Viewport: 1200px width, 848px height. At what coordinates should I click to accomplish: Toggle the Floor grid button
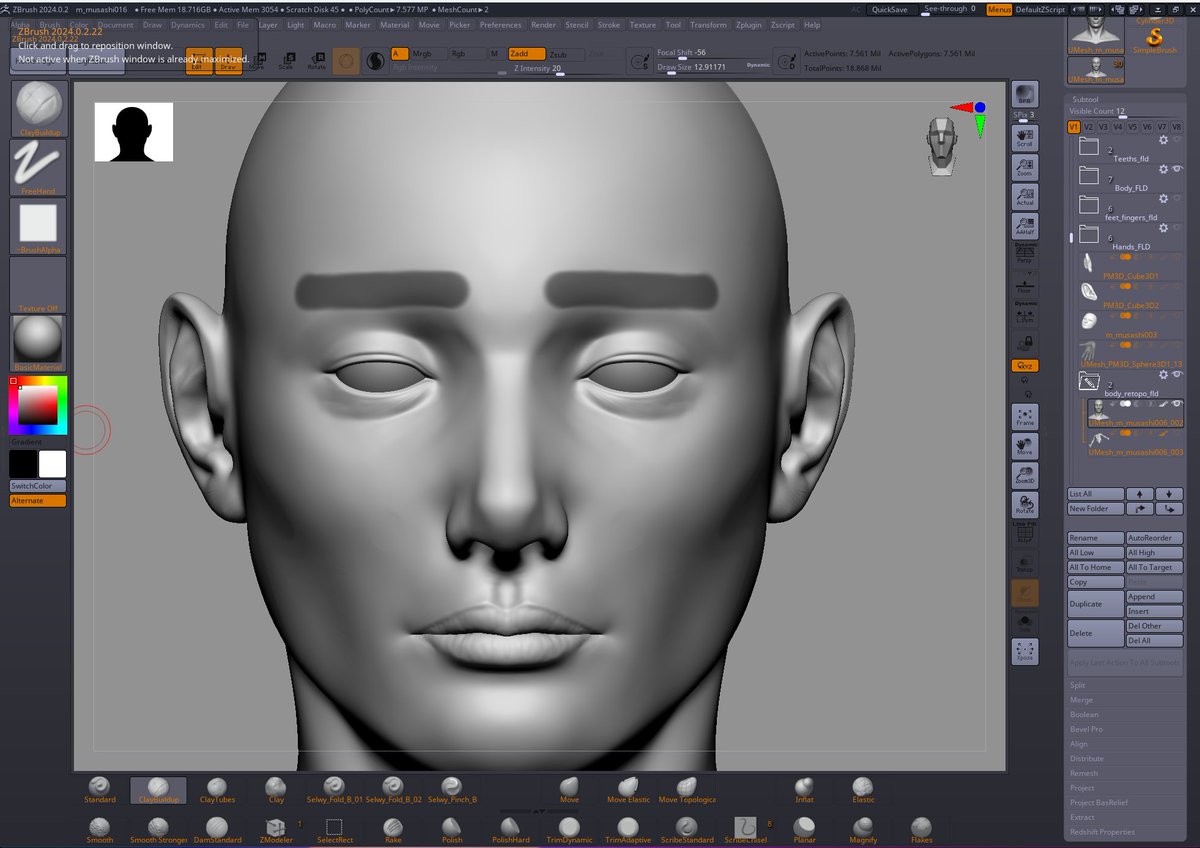(1025, 281)
